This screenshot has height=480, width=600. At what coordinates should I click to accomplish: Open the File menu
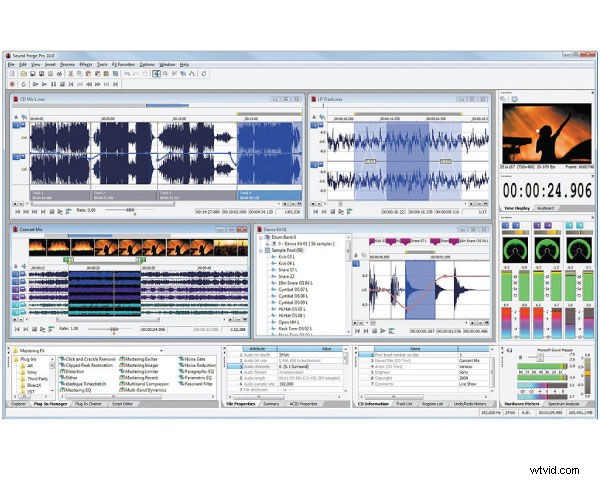point(11,65)
